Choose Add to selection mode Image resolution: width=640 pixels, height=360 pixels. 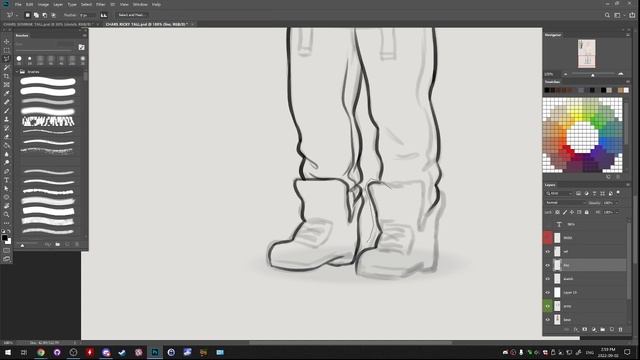pos(36,15)
